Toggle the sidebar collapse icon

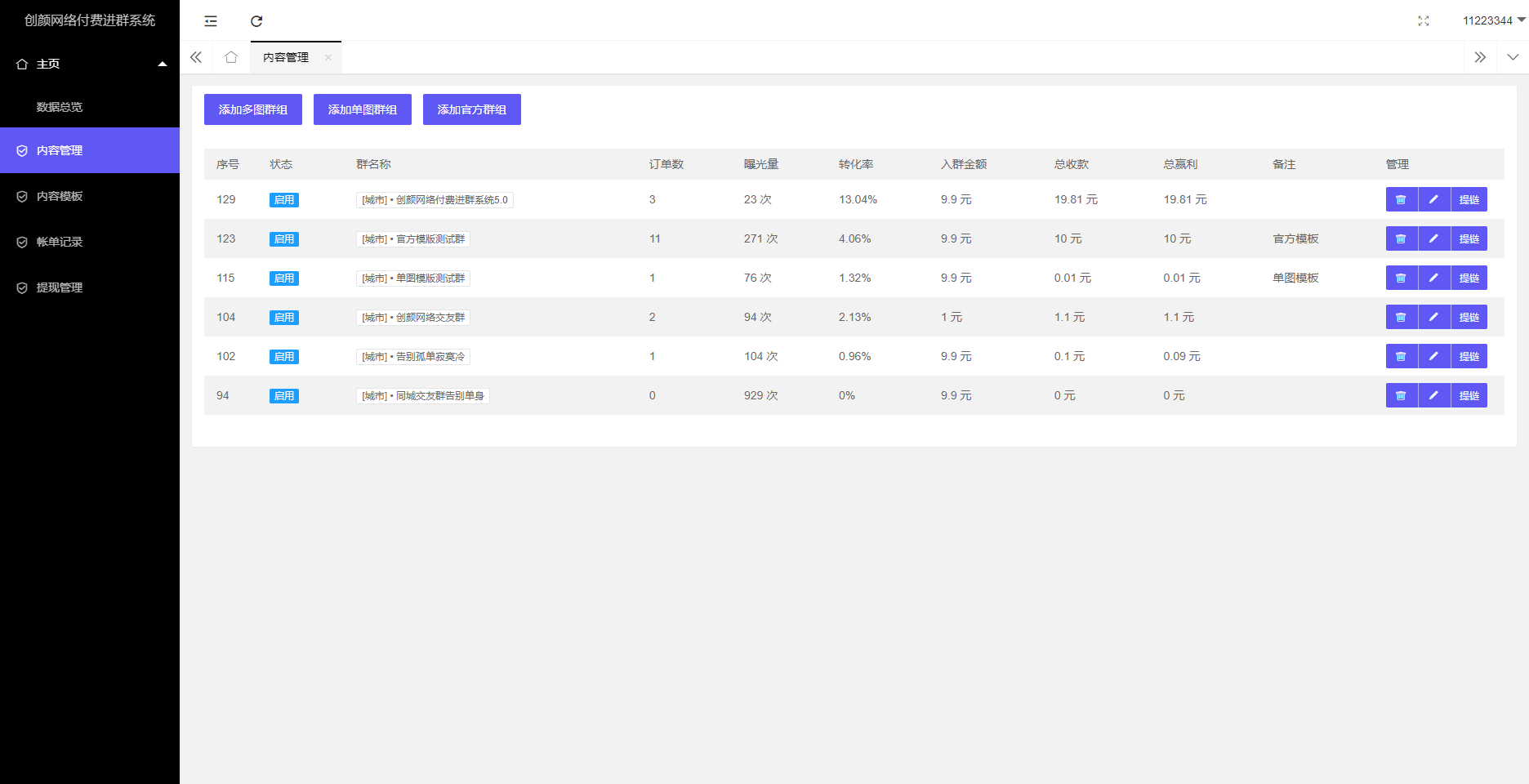211,21
